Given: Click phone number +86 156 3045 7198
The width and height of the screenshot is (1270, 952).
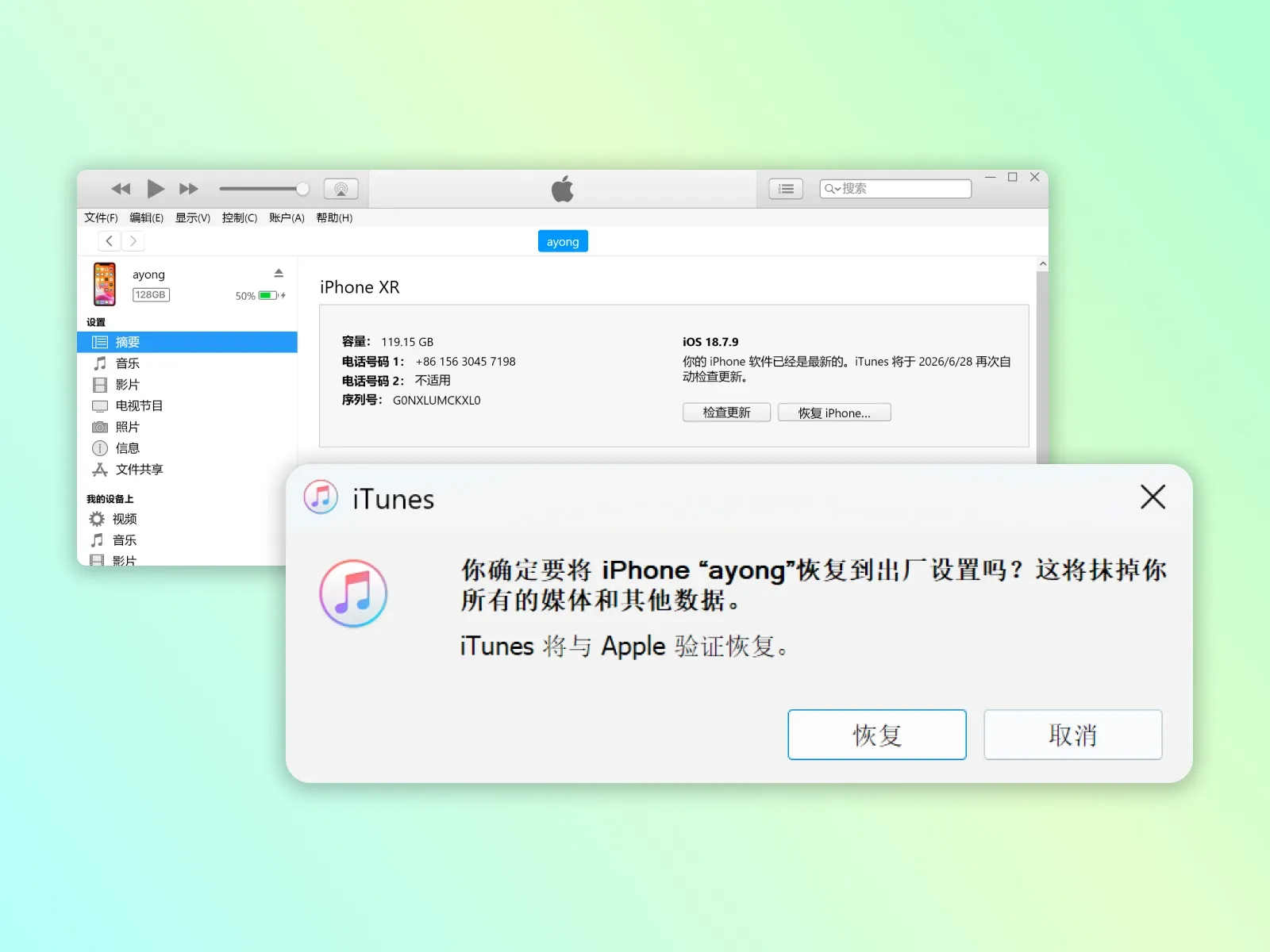Looking at the screenshot, I should [x=465, y=361].
